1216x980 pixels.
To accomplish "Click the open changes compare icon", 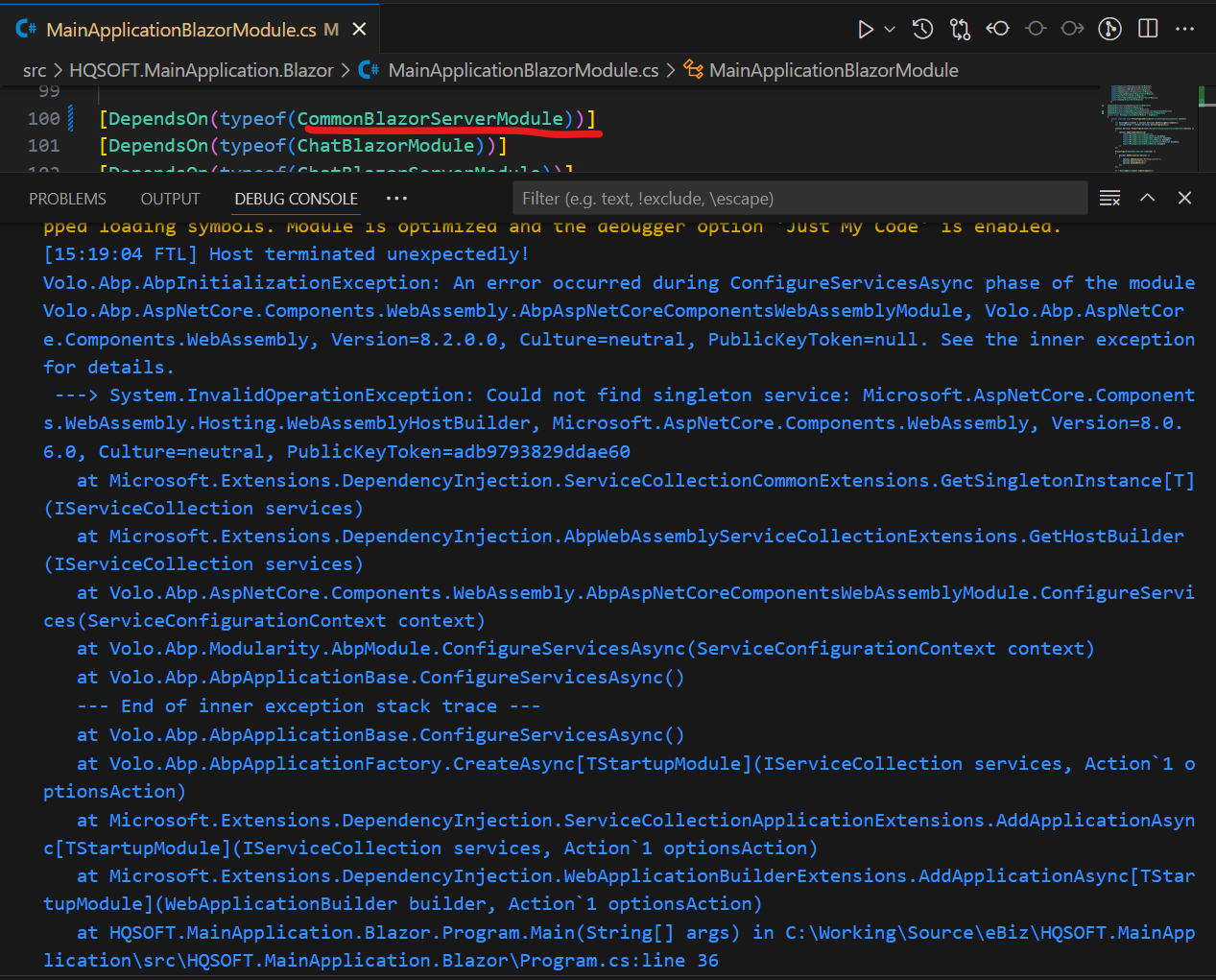I will [x=960, y=30].
